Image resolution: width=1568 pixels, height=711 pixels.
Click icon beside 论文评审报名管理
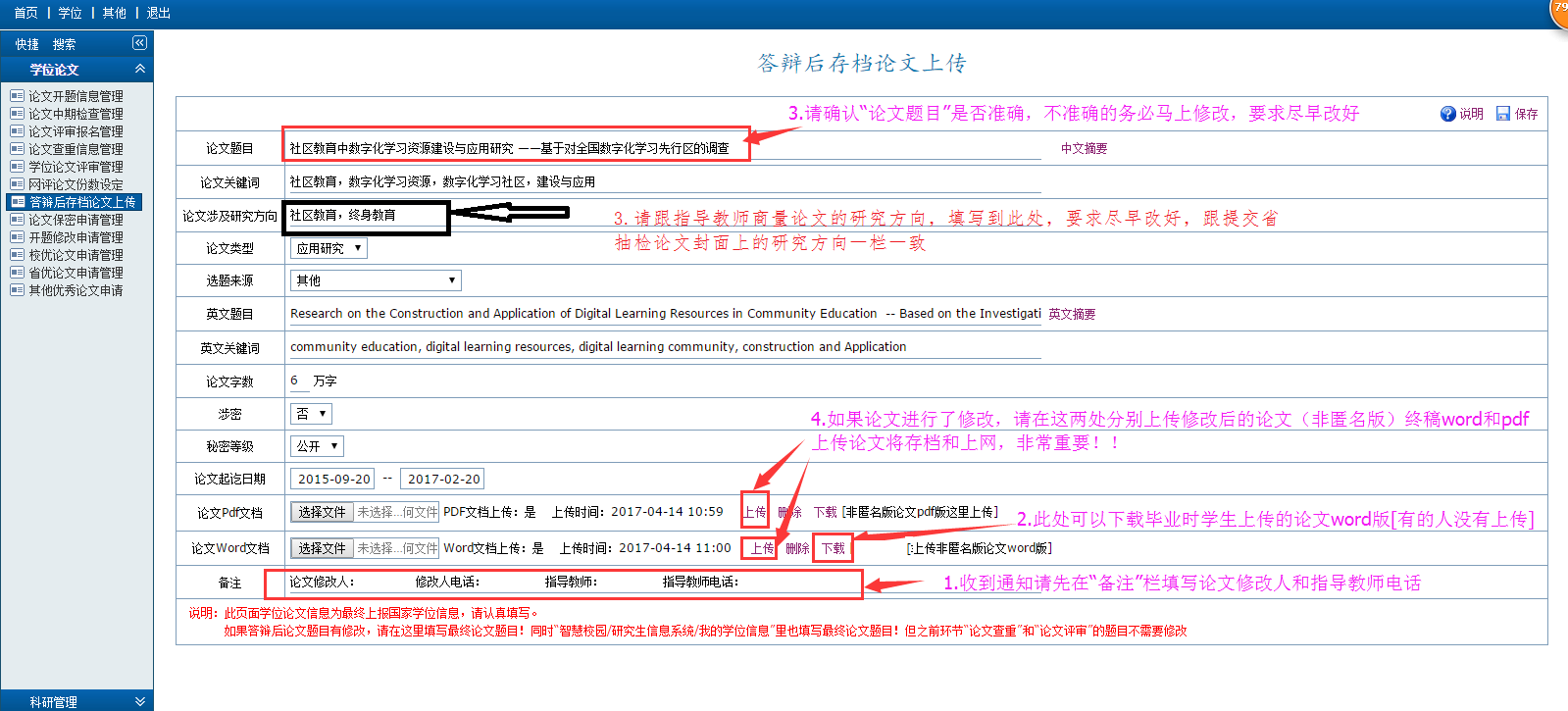click(x=17, y=131)
